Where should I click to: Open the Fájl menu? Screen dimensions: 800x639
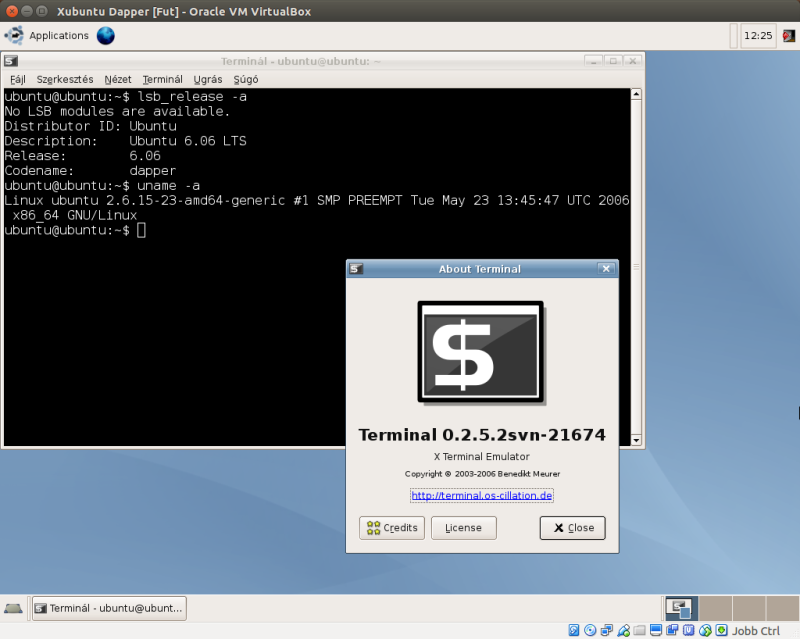(x=18, y=80)
